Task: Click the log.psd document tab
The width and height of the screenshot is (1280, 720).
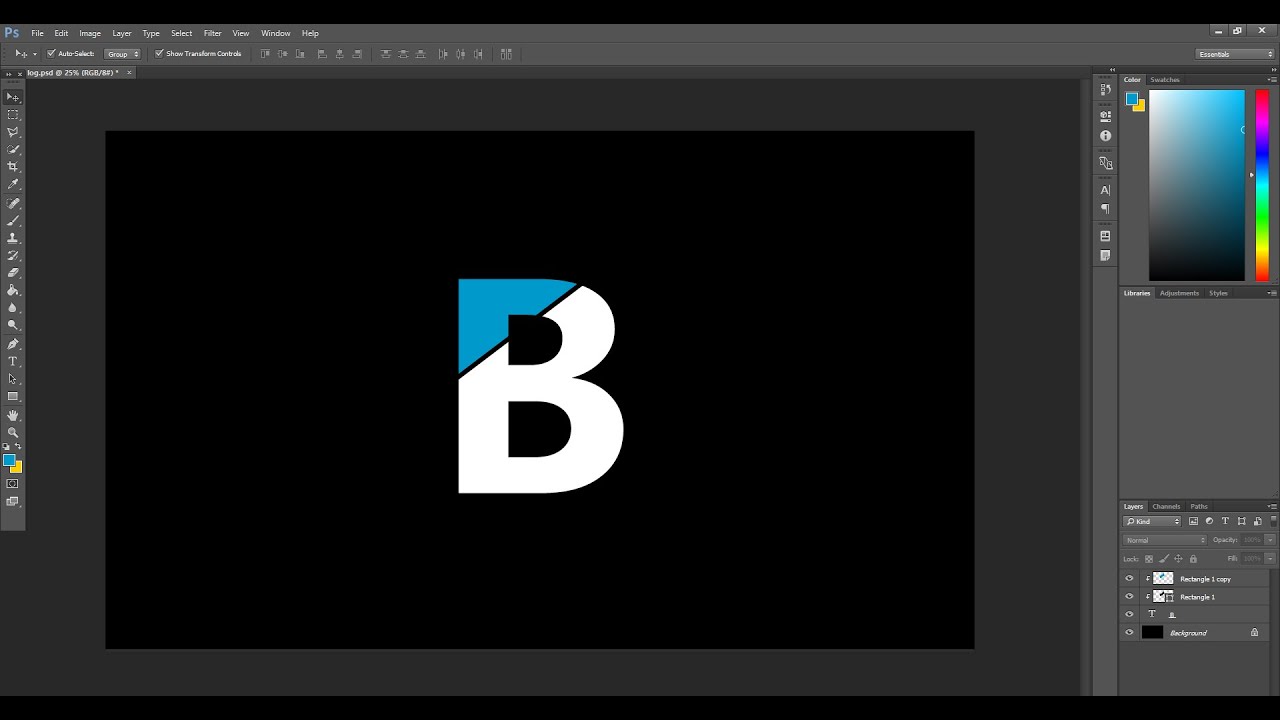Action: (73, 73)
